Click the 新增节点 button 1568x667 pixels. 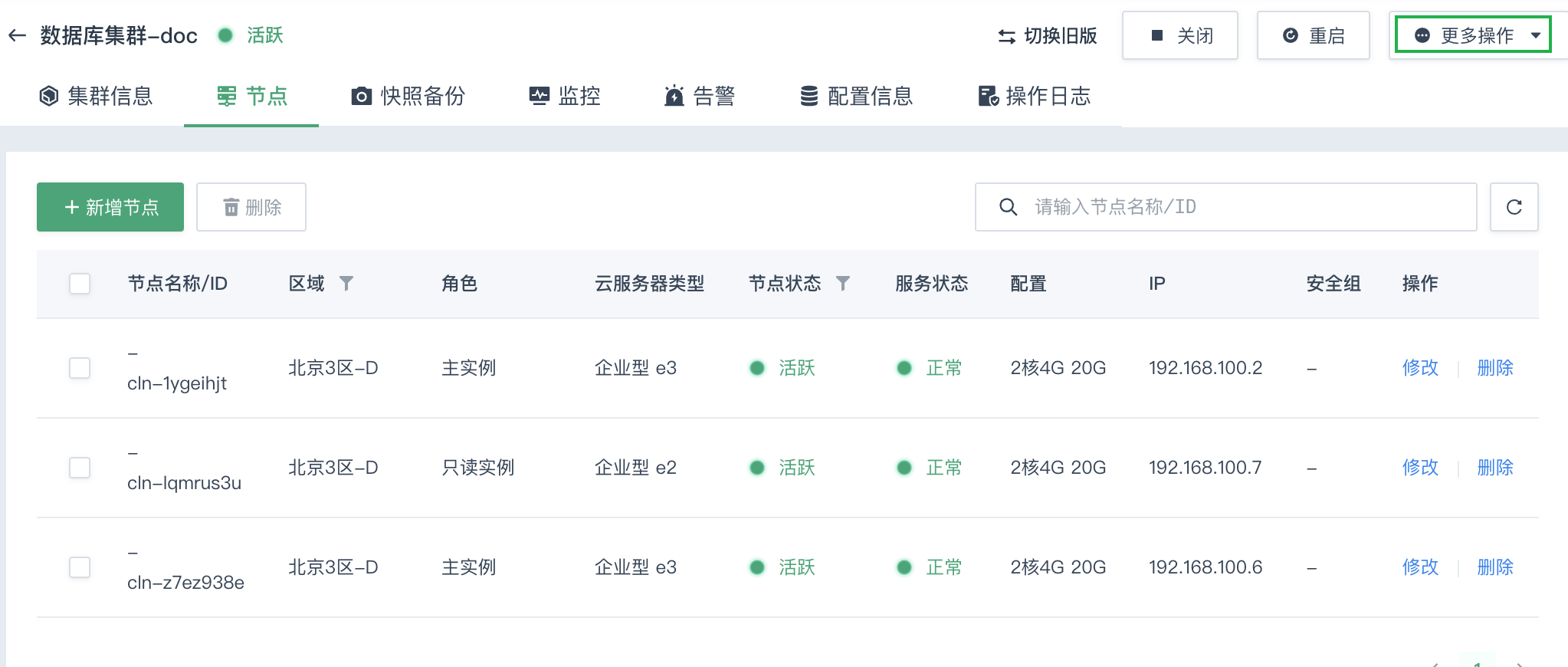[110, 207]
